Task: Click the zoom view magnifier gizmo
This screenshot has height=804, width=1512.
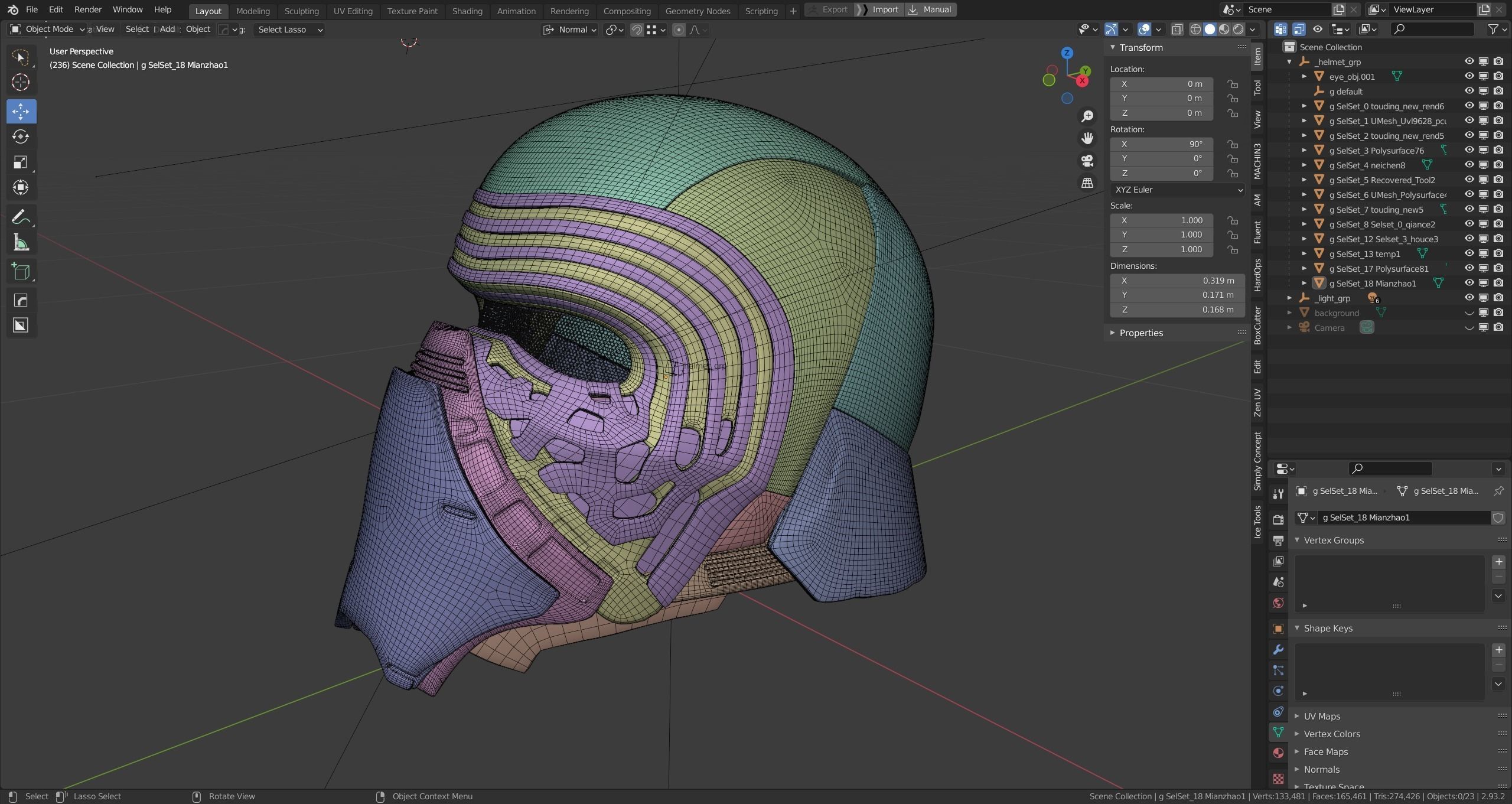Action: pos(1087,116)
